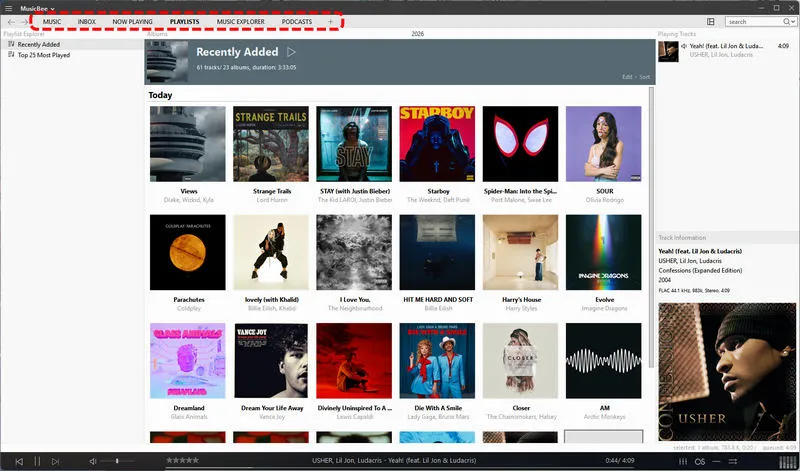Click the large Usher Confessions artwork
The height and width of the screenshot is (471, 800).
pos(727,372)
